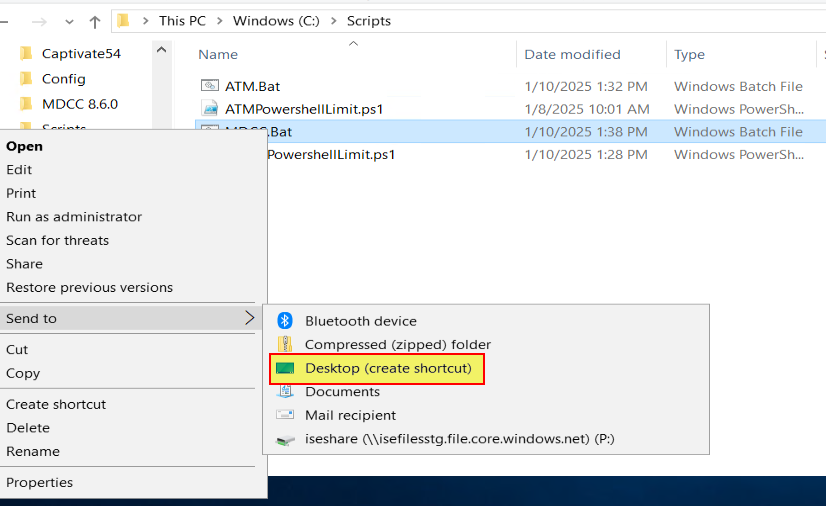Send to iseshare (P:) drive
826x506 pixels.
tap(459, 439)
